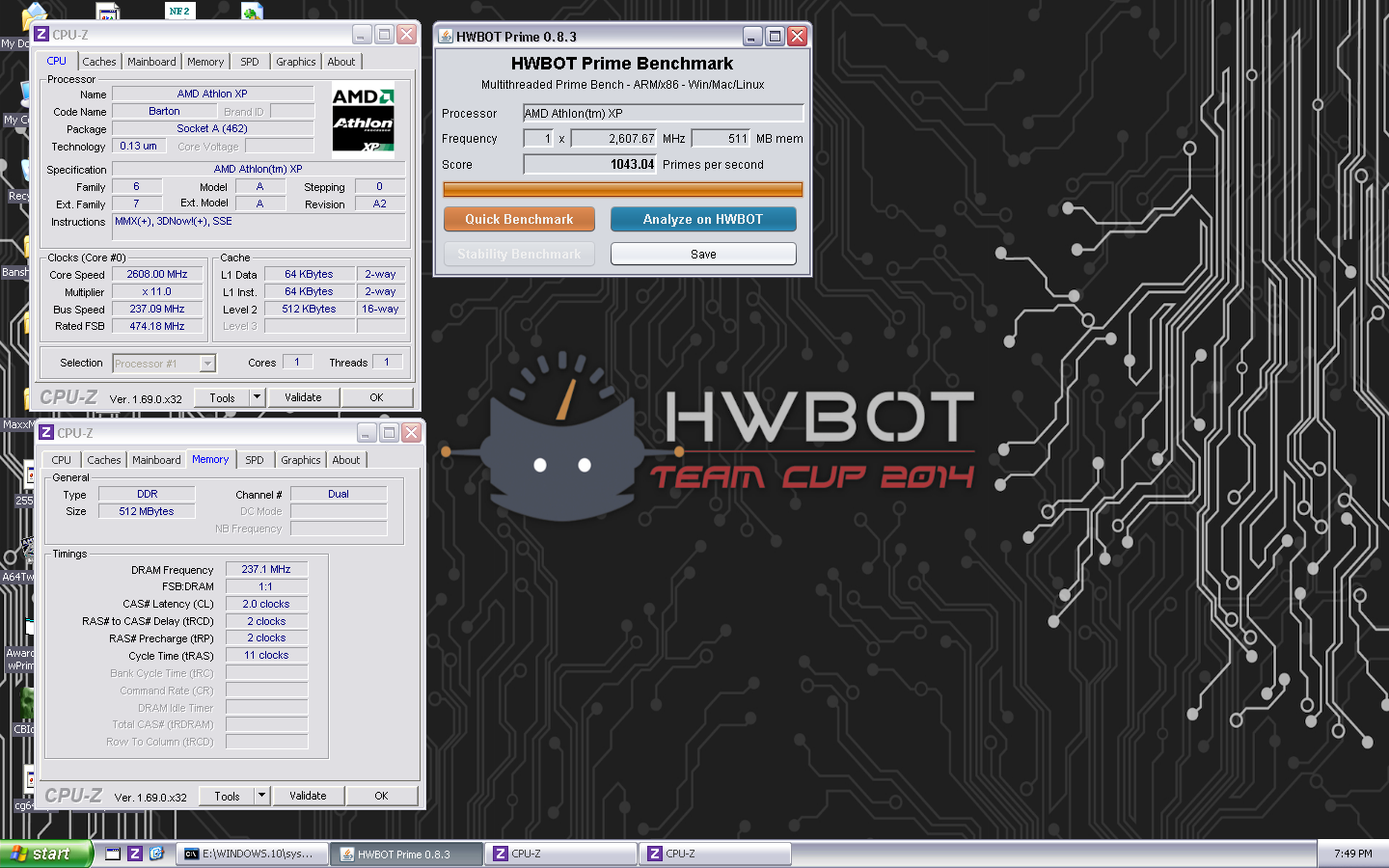Click CAS# Latency value '2.0 clocks'
This screenshot has width=1389, height=868.
[266, 605]
